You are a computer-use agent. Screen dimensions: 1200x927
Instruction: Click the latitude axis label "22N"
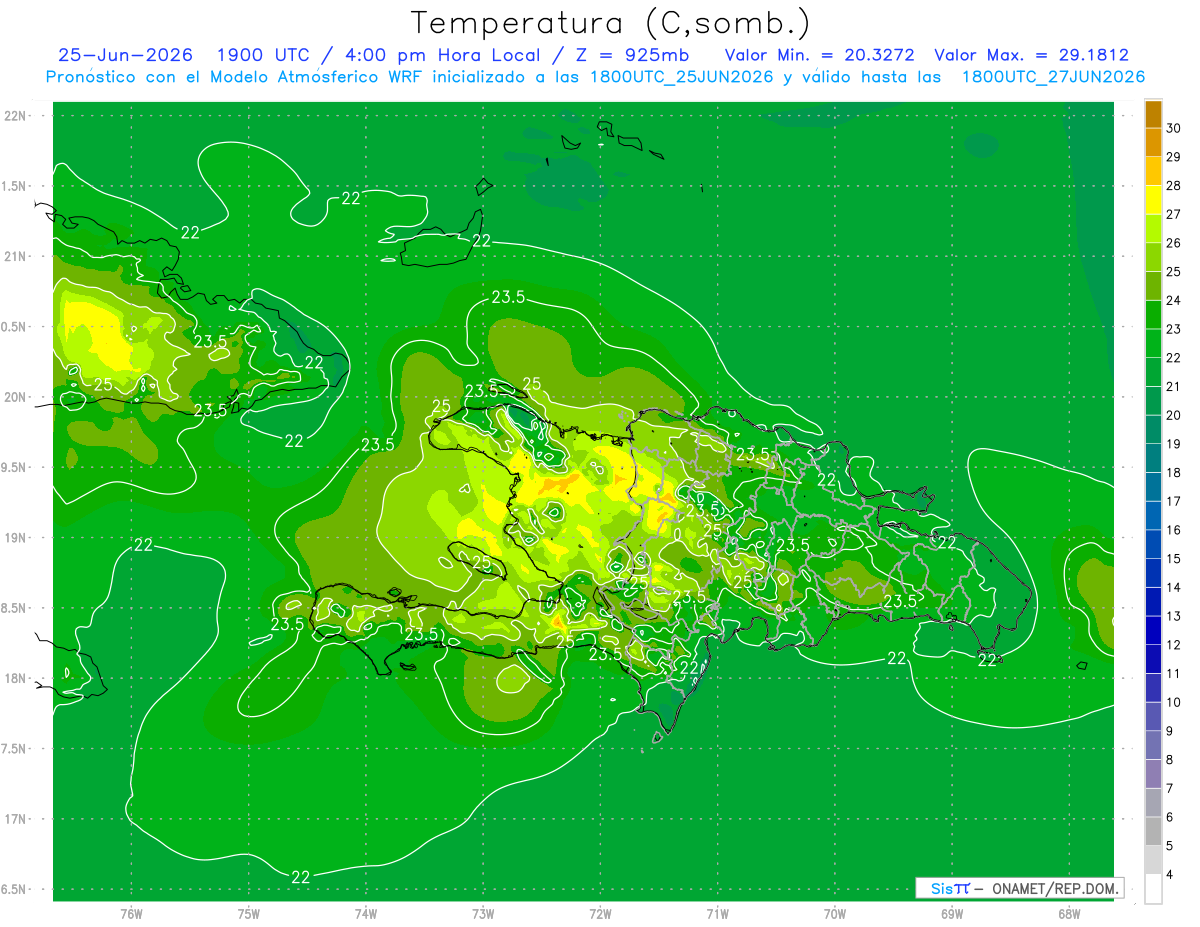(x=17, y=116)
